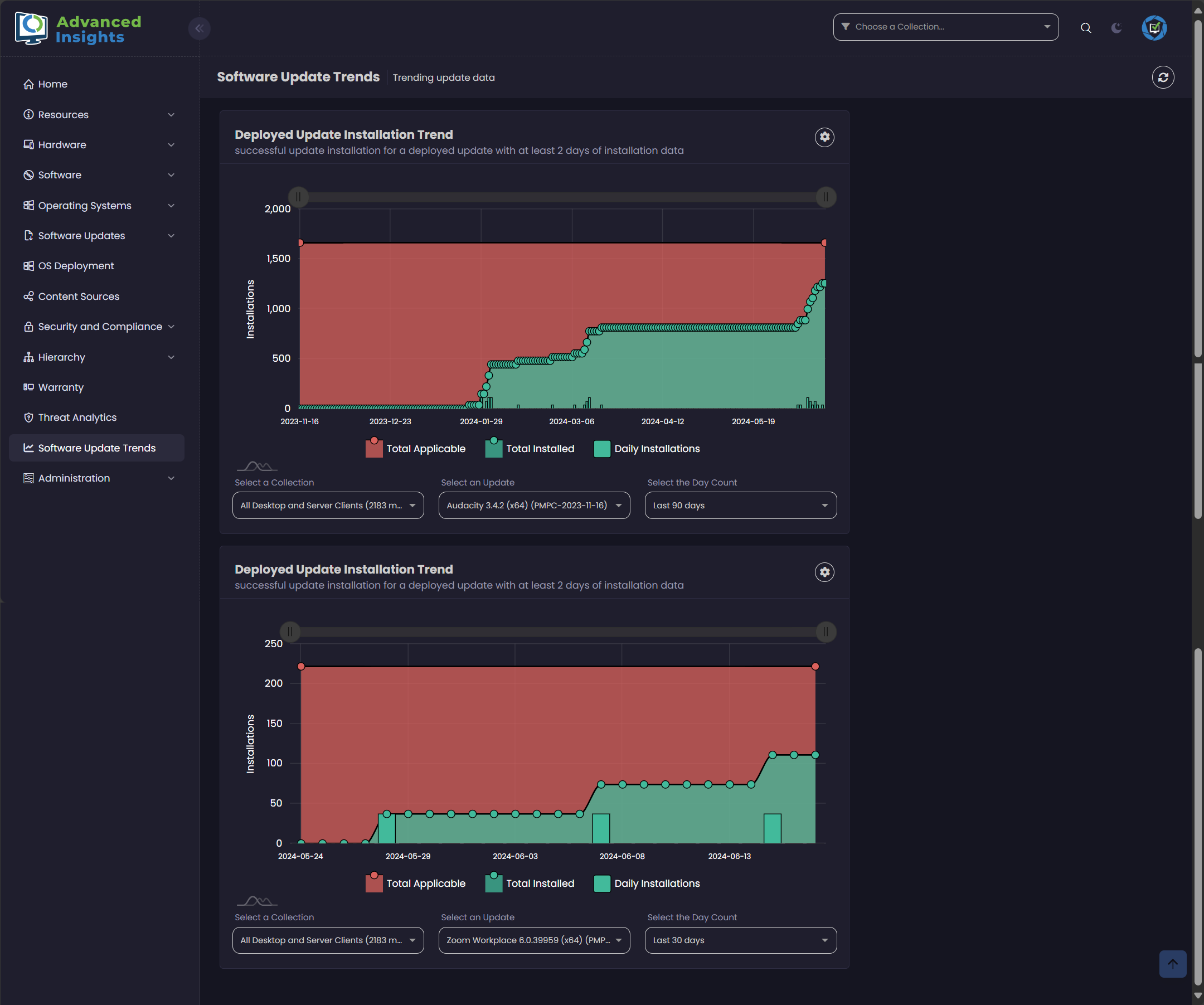Click the refresh data icon
1204x1005 pixels.
click(x=1163, y=77)
